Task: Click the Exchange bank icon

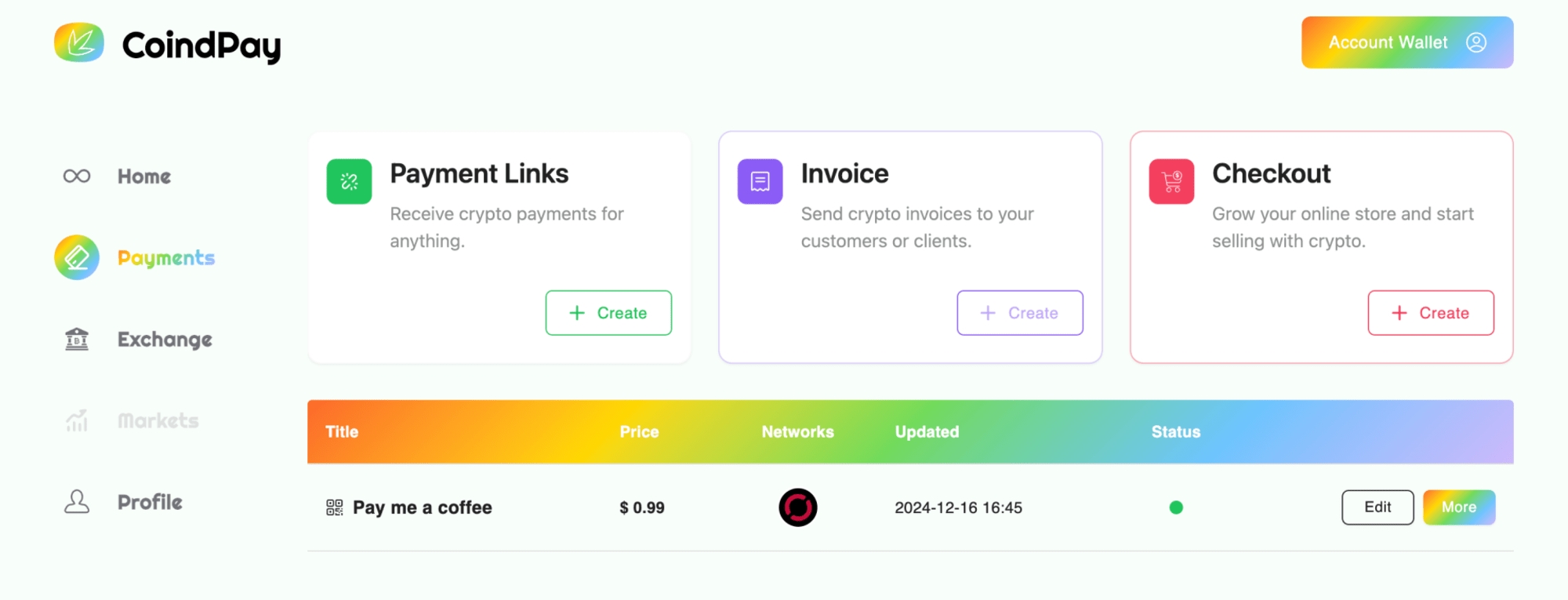Action: (77, 340)
